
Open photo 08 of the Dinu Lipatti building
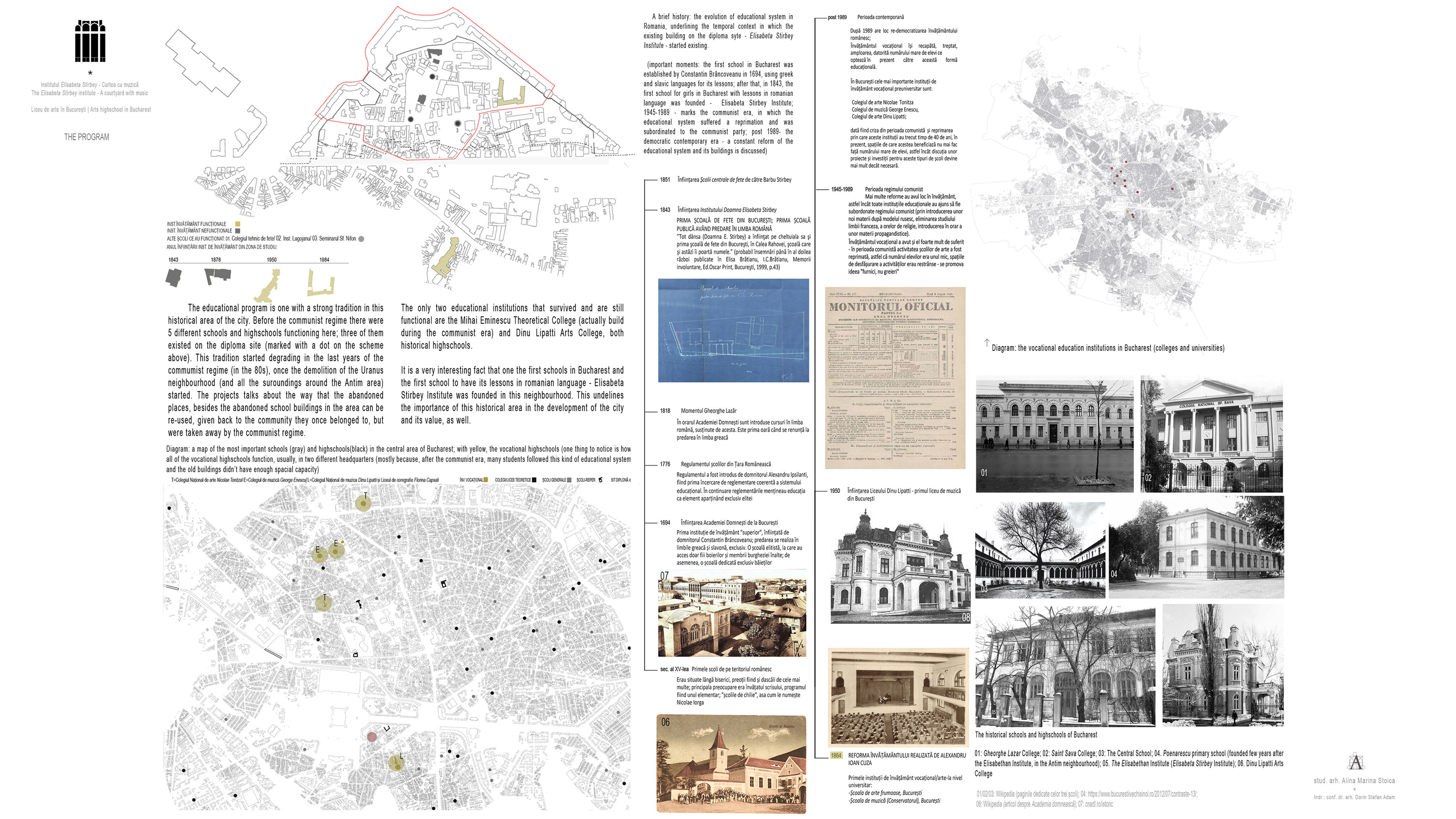pos(900,566)
